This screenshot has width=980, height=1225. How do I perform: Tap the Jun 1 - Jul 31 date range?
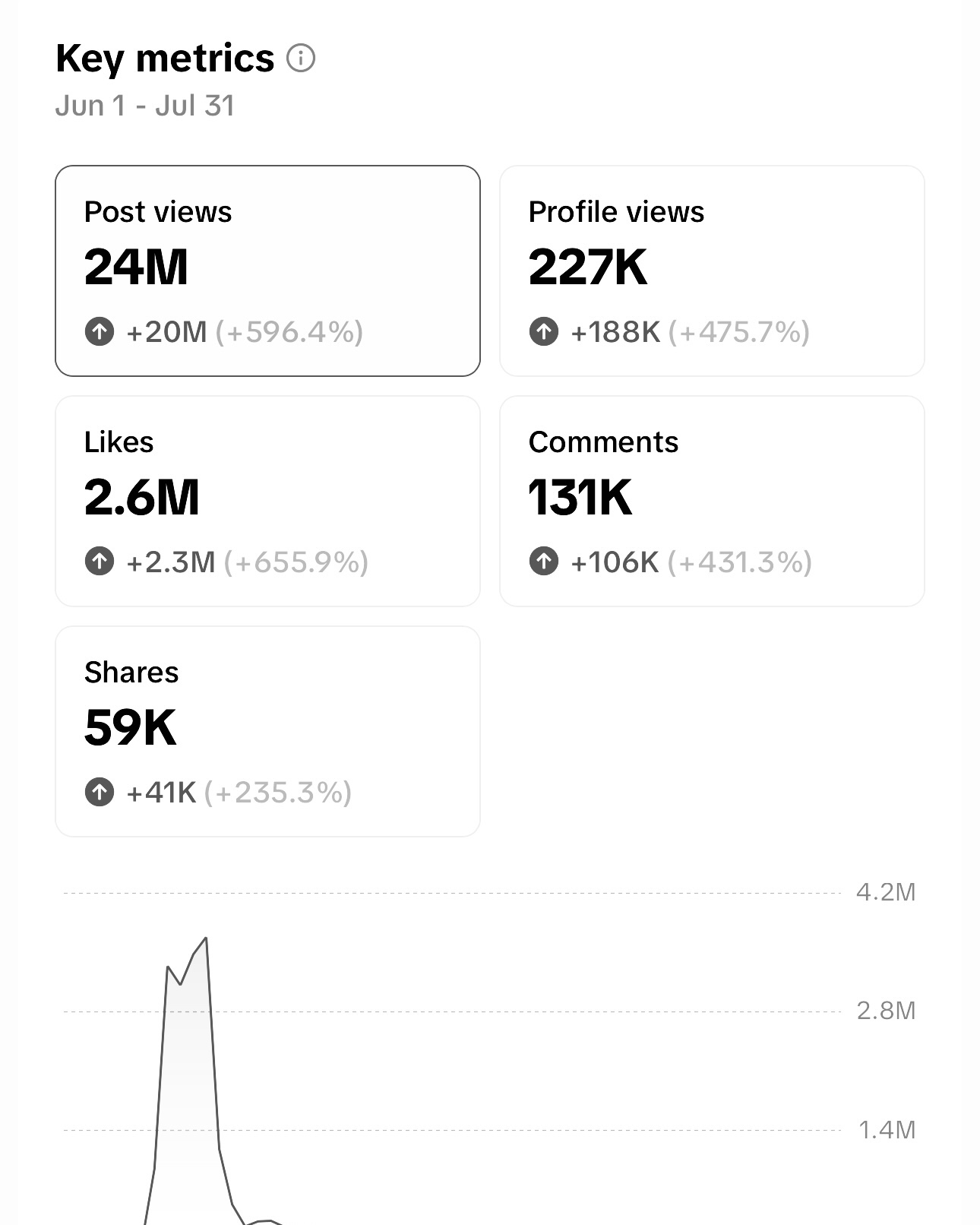pos(145,106)
